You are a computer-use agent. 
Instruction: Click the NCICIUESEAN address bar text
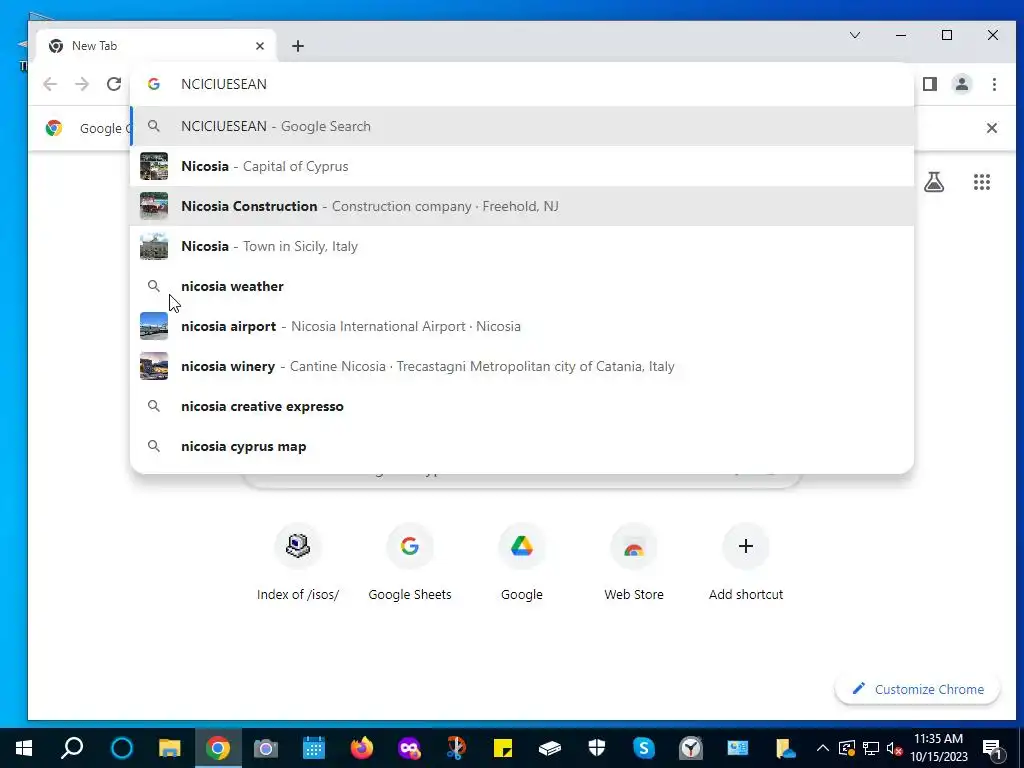pos(224,84)
